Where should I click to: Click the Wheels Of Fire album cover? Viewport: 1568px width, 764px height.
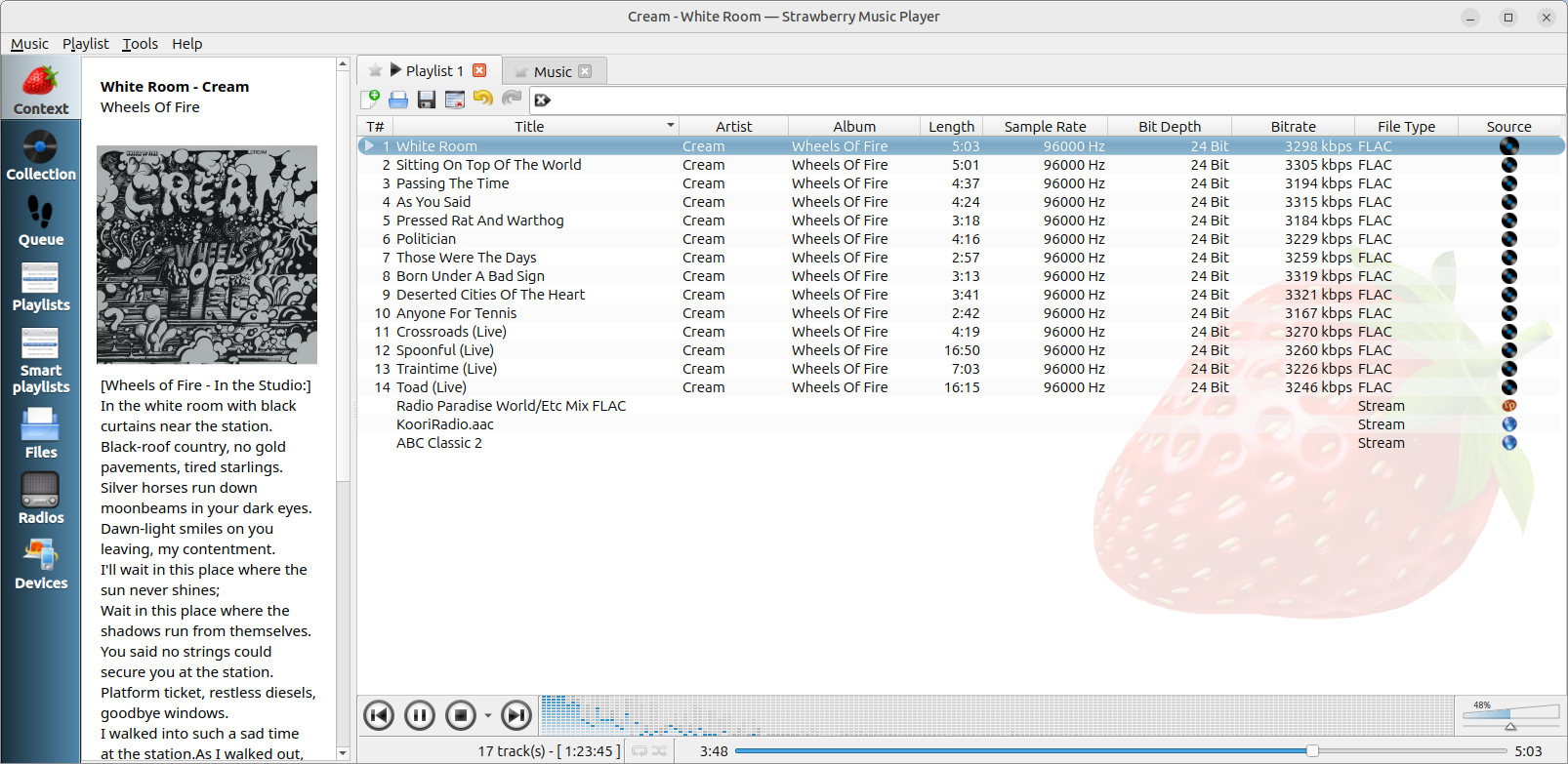[x=207, y=255]
